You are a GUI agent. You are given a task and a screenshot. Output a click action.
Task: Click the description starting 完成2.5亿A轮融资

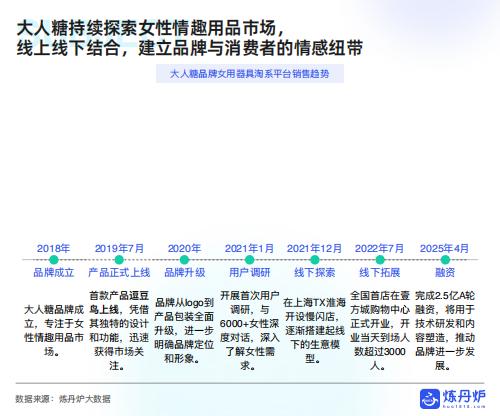(x=445, y=330)
